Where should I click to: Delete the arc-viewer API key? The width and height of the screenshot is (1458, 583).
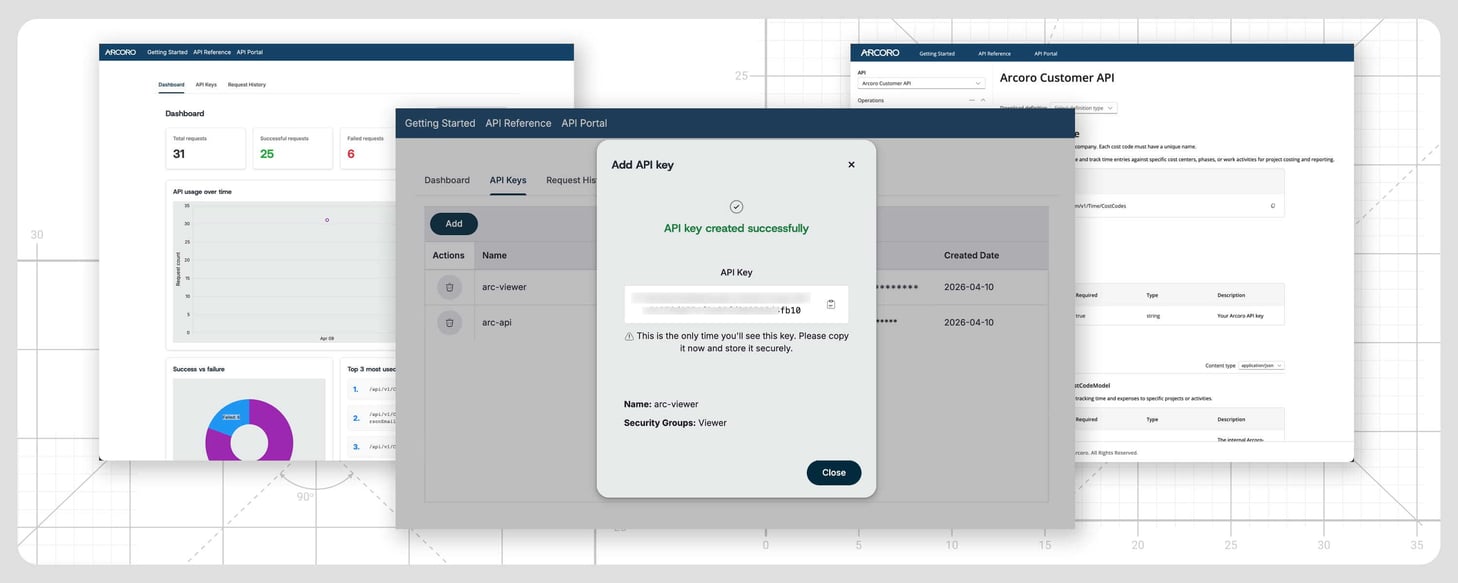point(449,287)
